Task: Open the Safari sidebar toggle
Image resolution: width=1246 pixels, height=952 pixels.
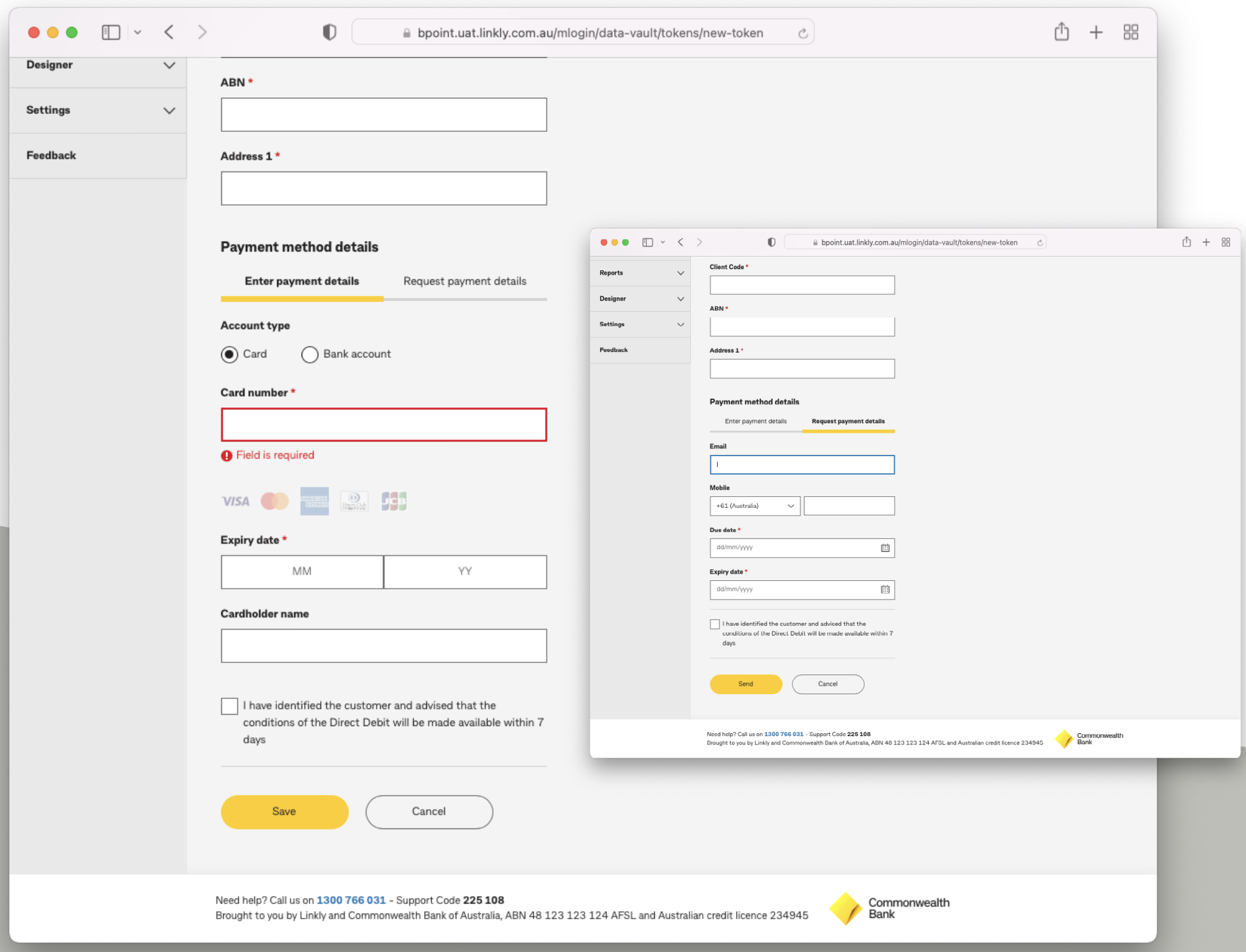Action: pyautogui.click(x=111, y=32)
